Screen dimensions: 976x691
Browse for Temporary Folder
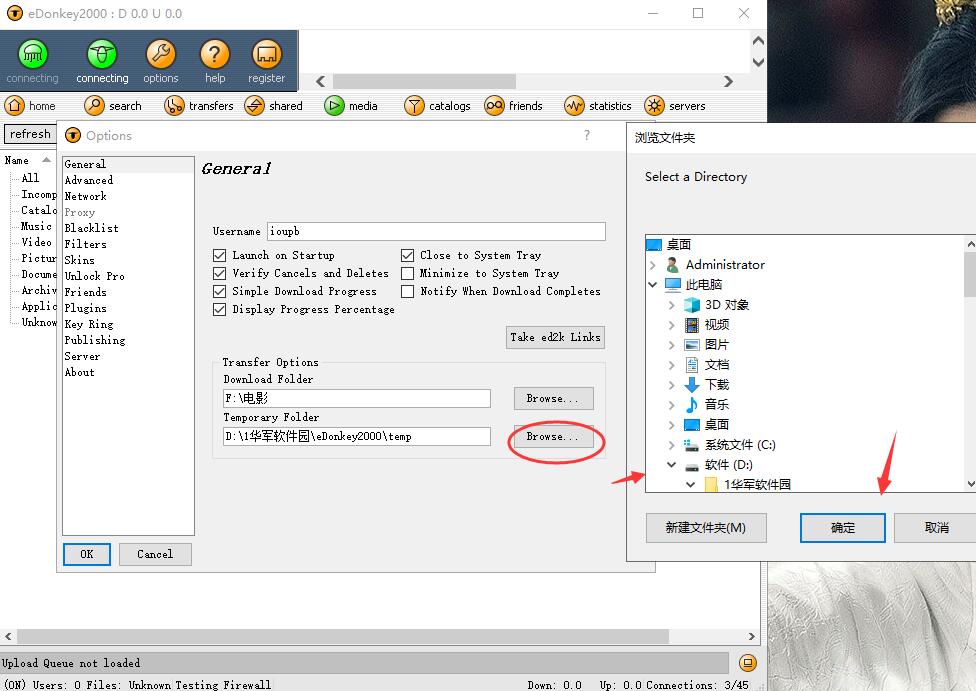coord(553,437)
